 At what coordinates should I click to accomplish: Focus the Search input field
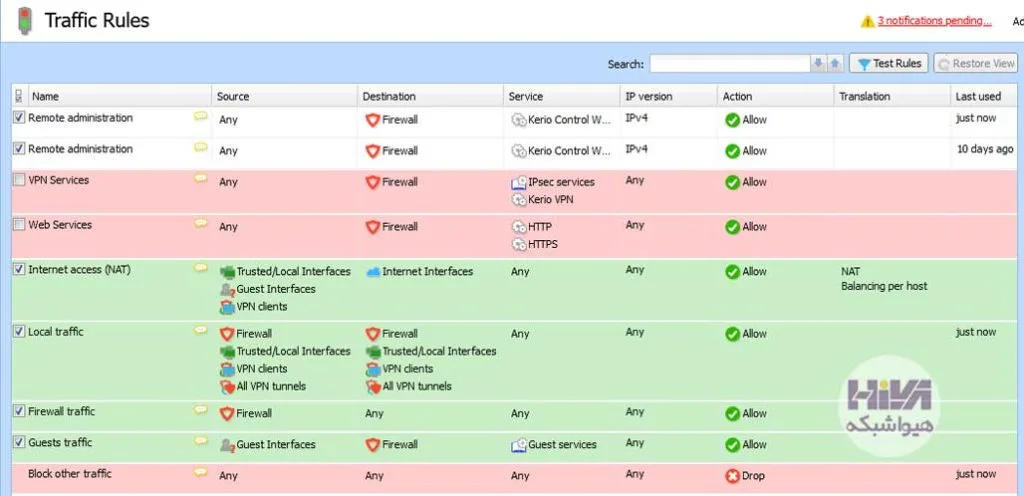(x=729, y=63)
